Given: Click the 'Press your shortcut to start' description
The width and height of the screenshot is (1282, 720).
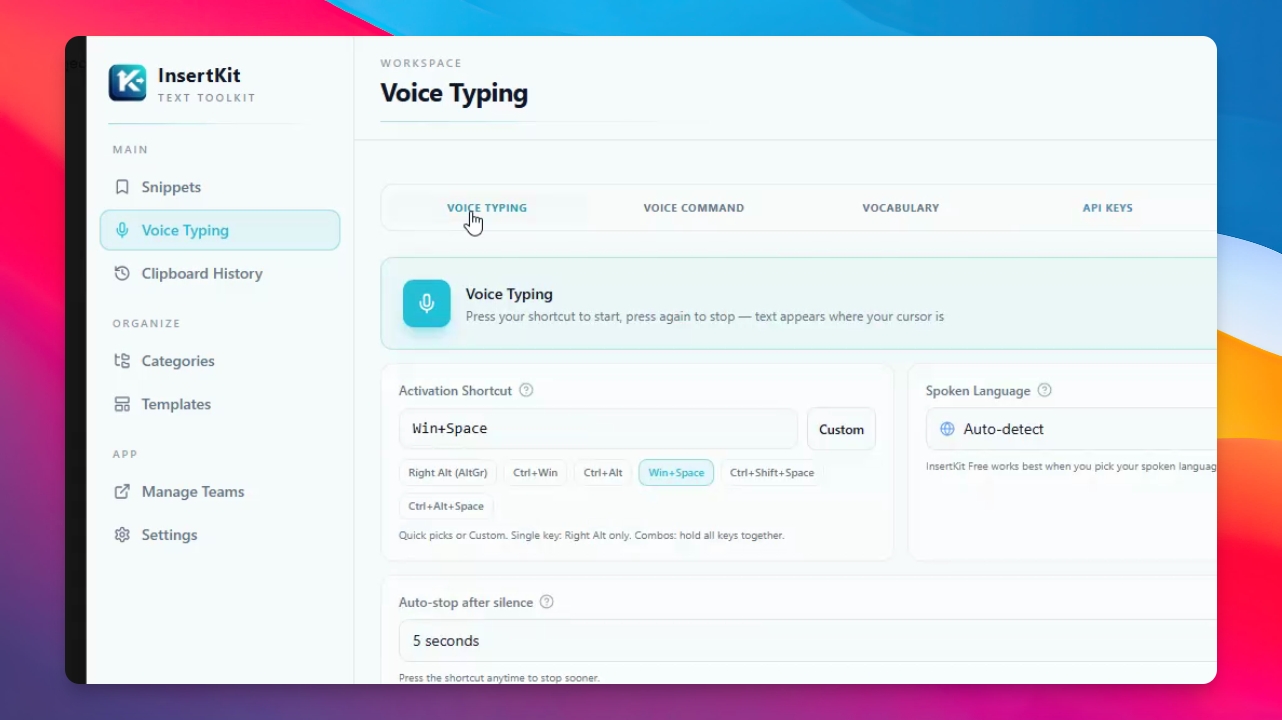Looking at the screenshot, I should (705, 317).
